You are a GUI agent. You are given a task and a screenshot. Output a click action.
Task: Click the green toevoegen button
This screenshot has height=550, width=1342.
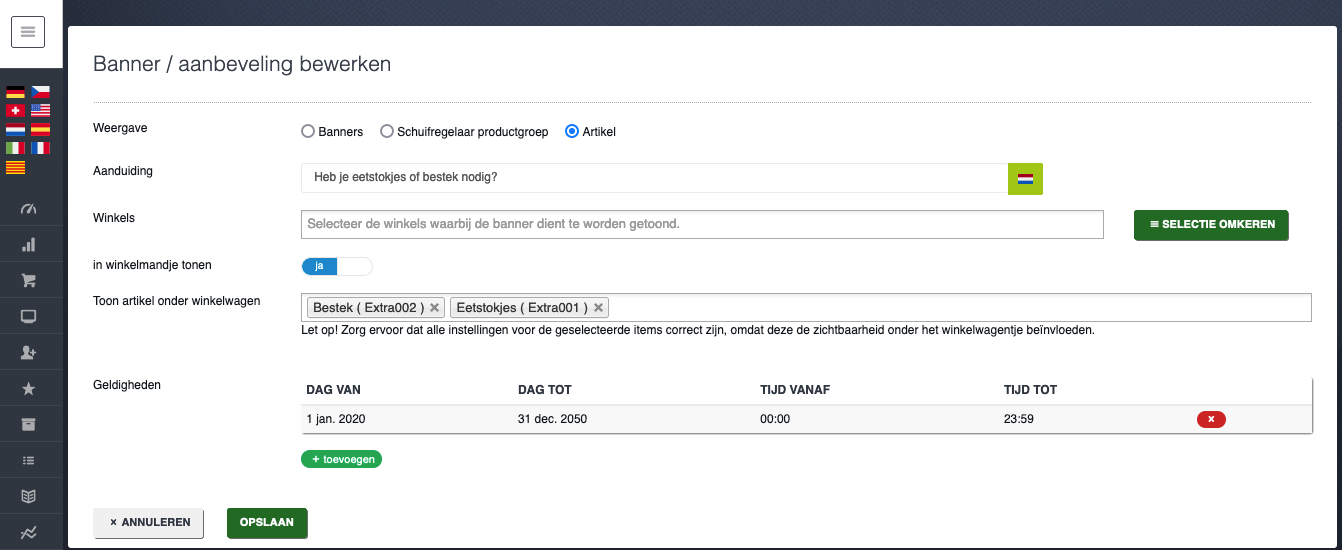point(341,459)
